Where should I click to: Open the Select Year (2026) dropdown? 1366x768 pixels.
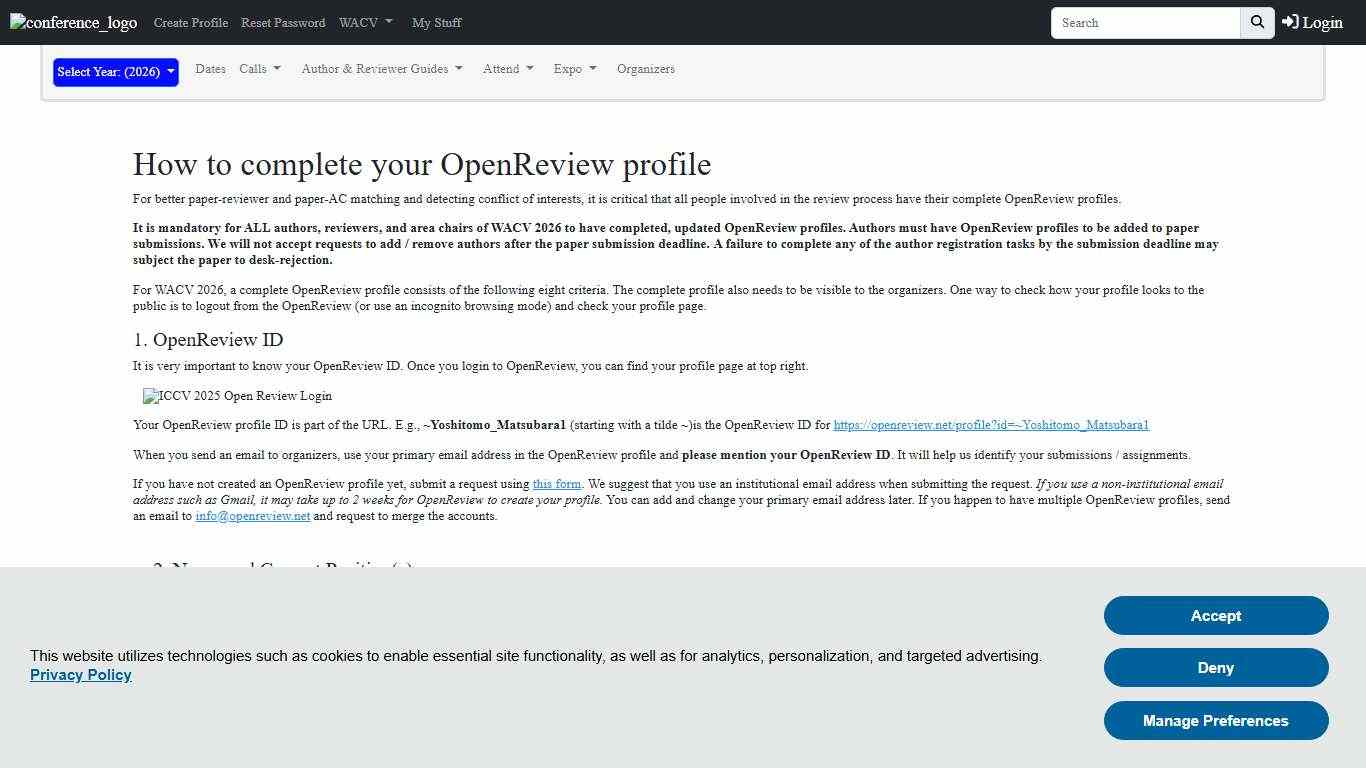tap(114, 72)
